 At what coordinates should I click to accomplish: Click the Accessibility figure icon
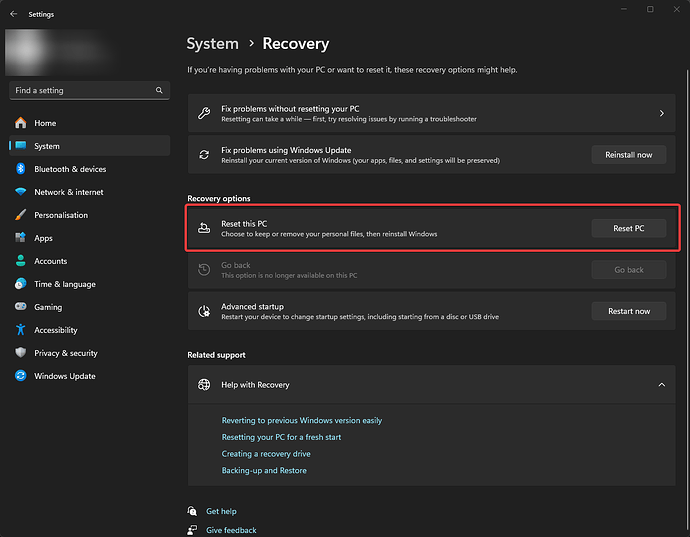coord(21,330)
